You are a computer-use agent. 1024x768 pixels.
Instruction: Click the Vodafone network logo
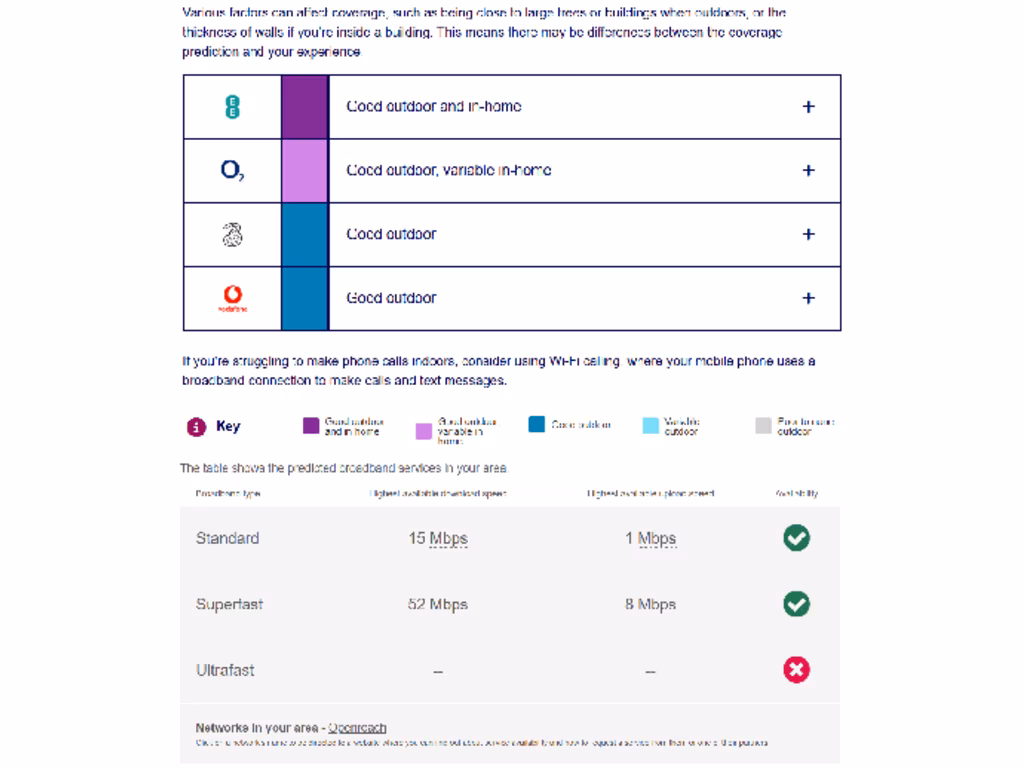[x=232, y=297]
